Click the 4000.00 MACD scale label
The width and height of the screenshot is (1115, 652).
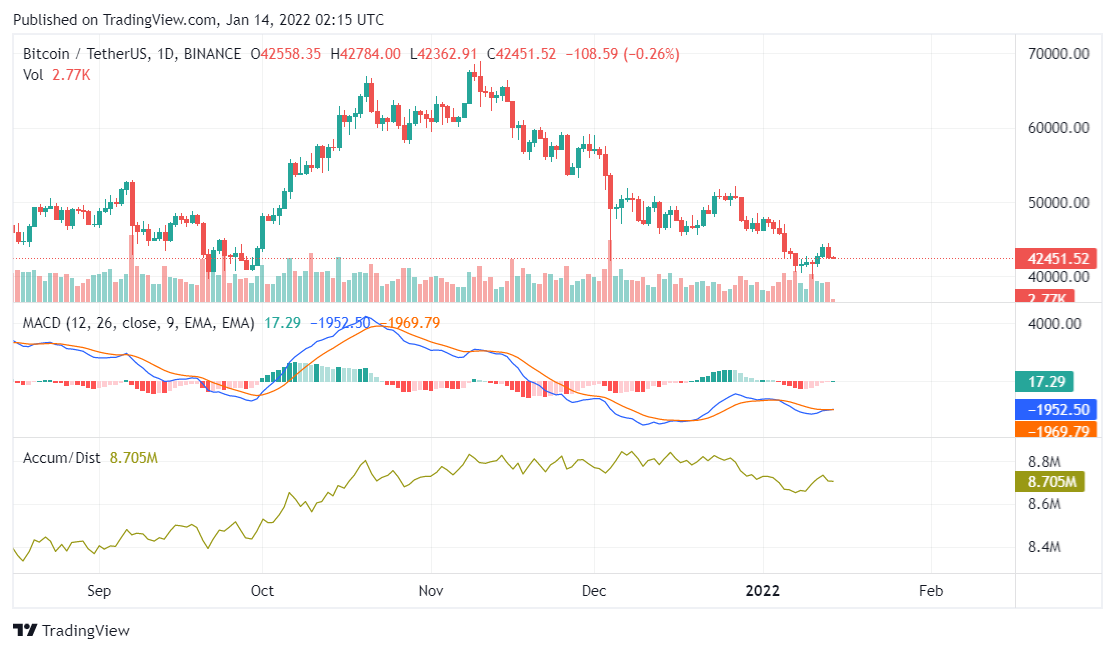coord(1056,324)
